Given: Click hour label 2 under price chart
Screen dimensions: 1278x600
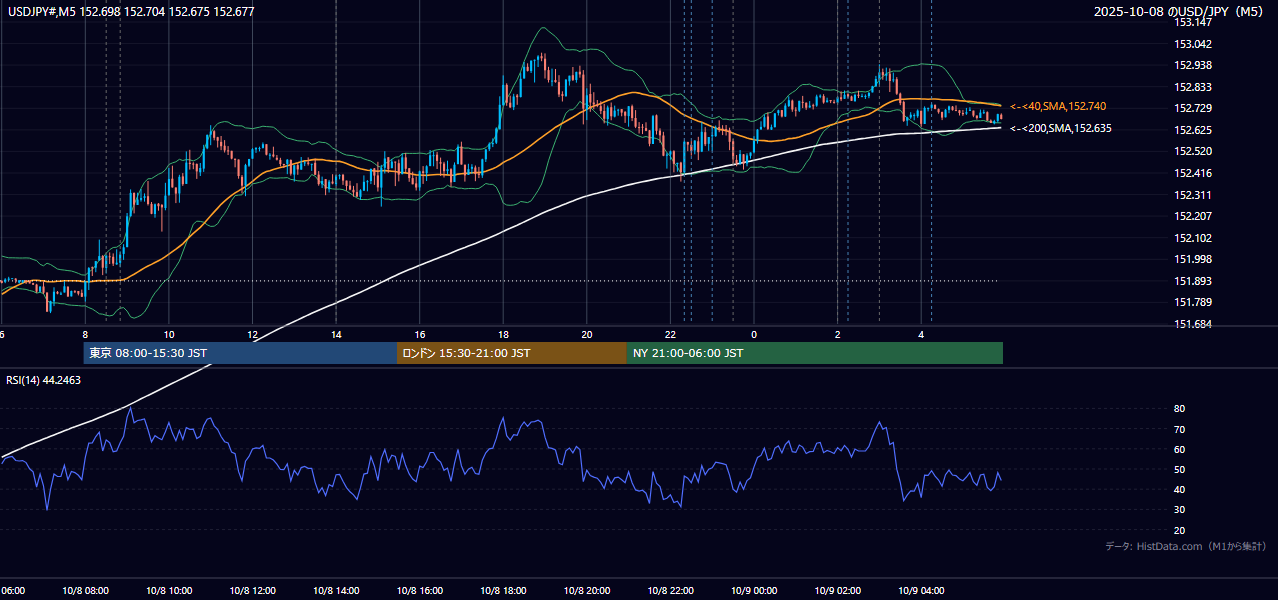Looking at the screenshot, I should (x=838, y=334).
